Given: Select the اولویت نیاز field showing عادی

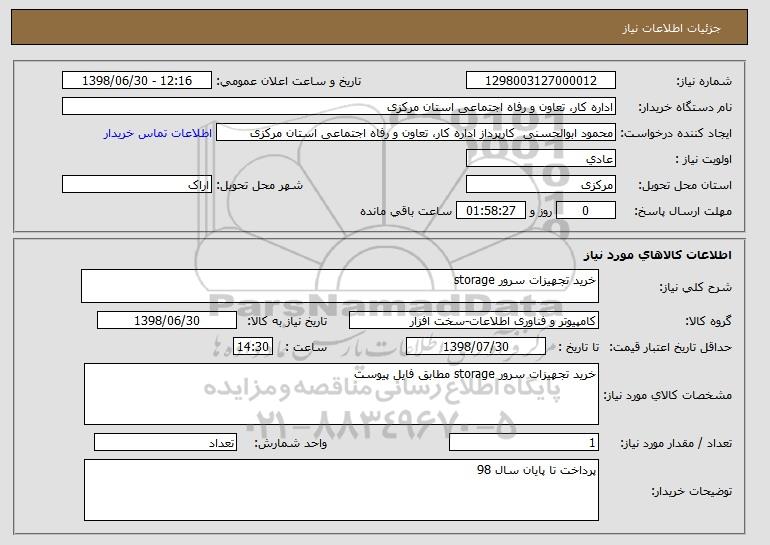Looking at the screenshot, I should 541,159.
